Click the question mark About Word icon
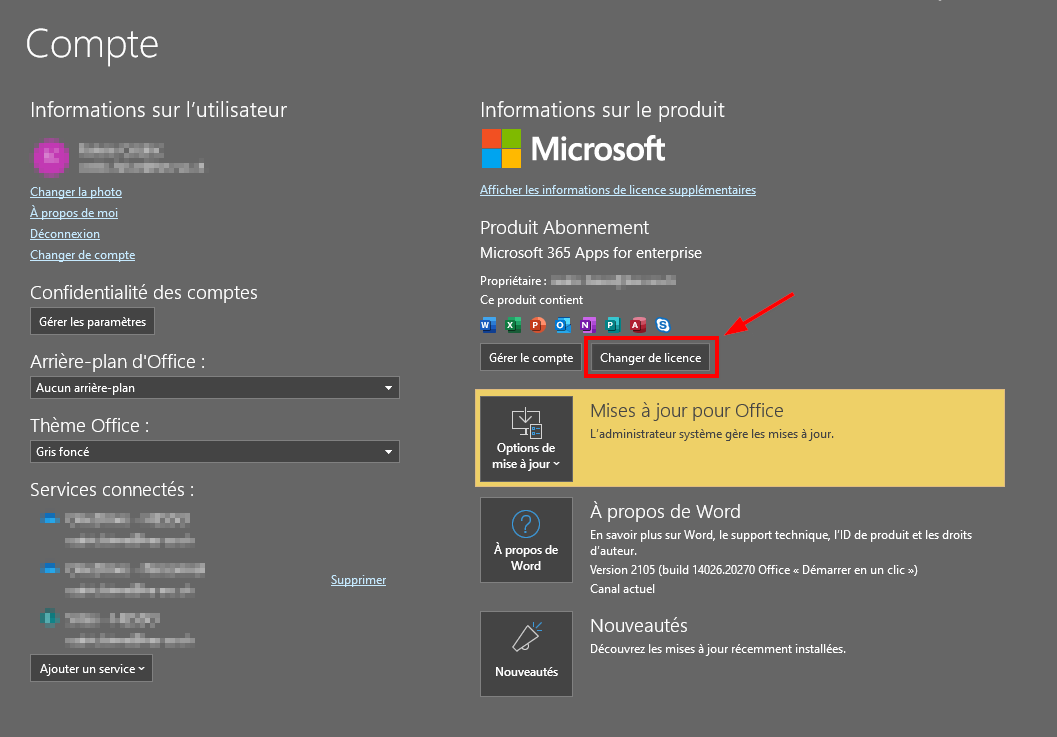The height and width of the screenshot is (737, 1057). click(x=526, y=524)
